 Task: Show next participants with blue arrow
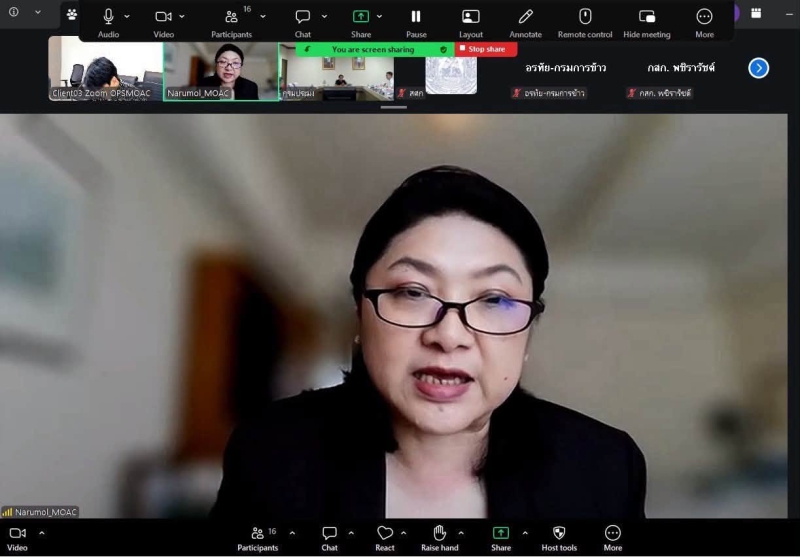point(758,68)
